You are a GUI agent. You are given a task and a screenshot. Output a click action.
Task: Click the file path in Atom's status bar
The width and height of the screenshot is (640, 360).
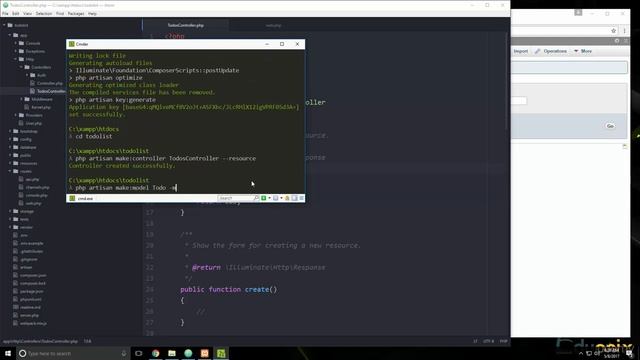coord(40,341)
